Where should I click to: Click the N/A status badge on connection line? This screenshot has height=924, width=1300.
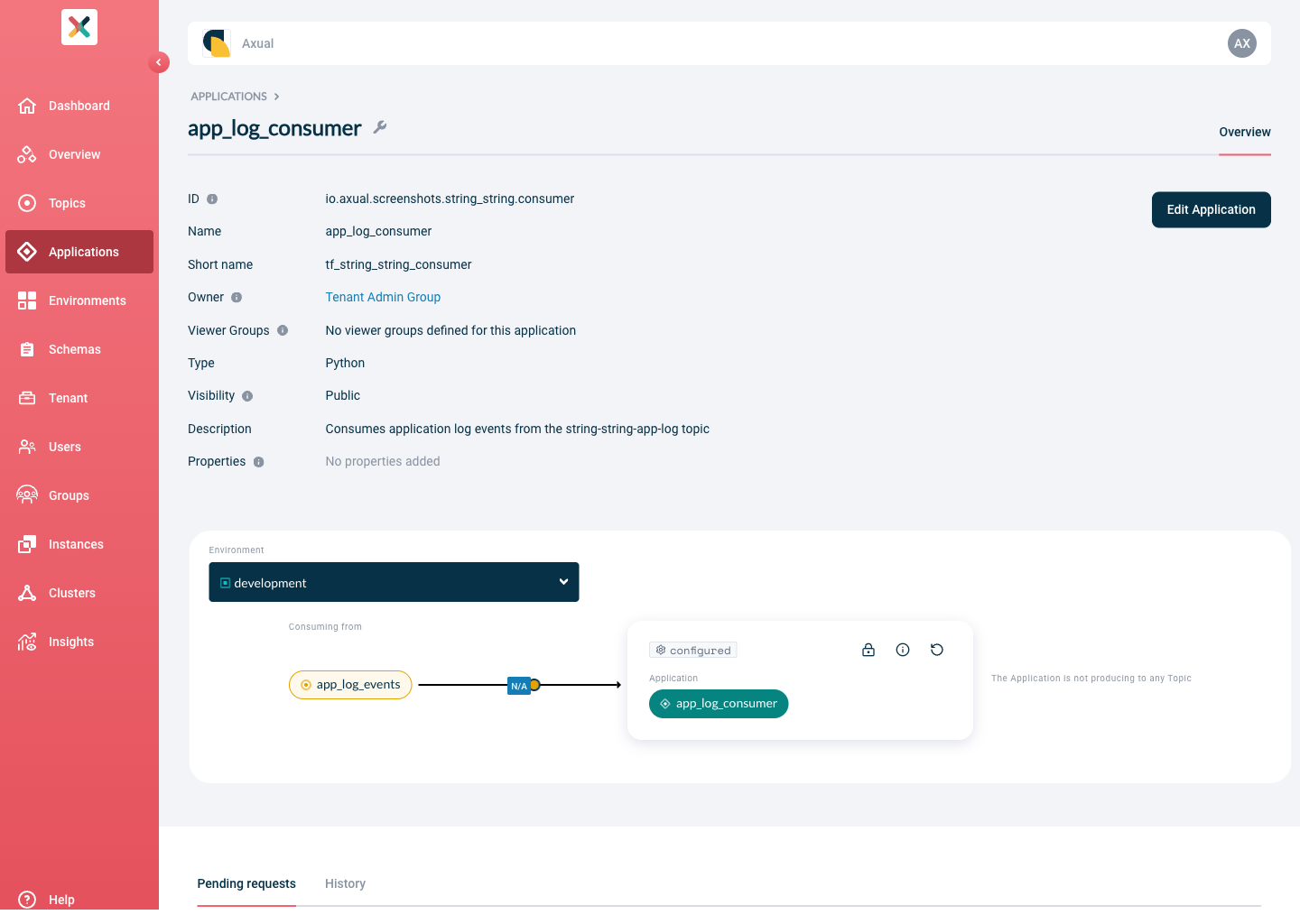coord(519,686)
